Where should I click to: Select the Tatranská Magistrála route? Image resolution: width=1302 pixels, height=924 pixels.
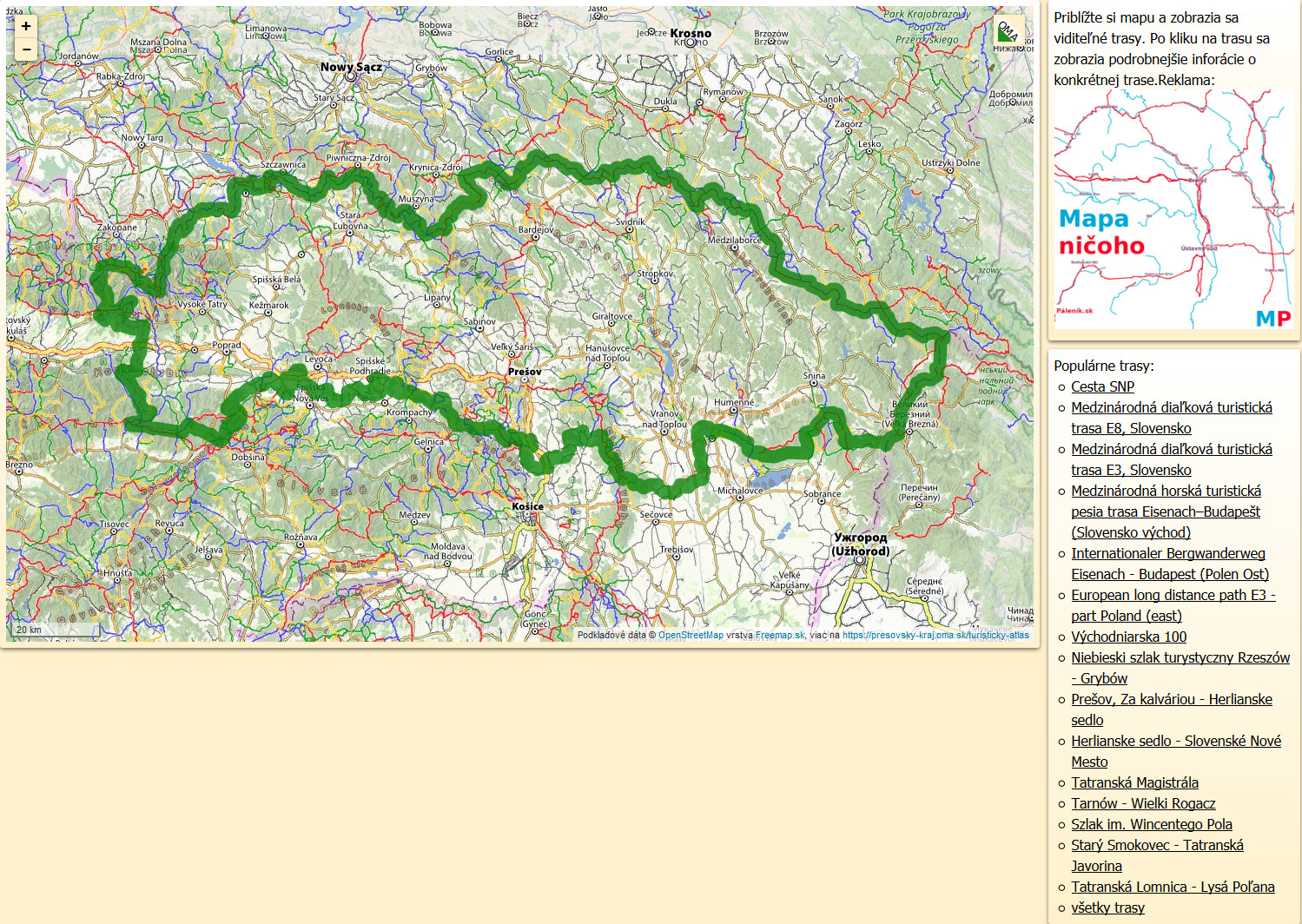pos(1134,782)
